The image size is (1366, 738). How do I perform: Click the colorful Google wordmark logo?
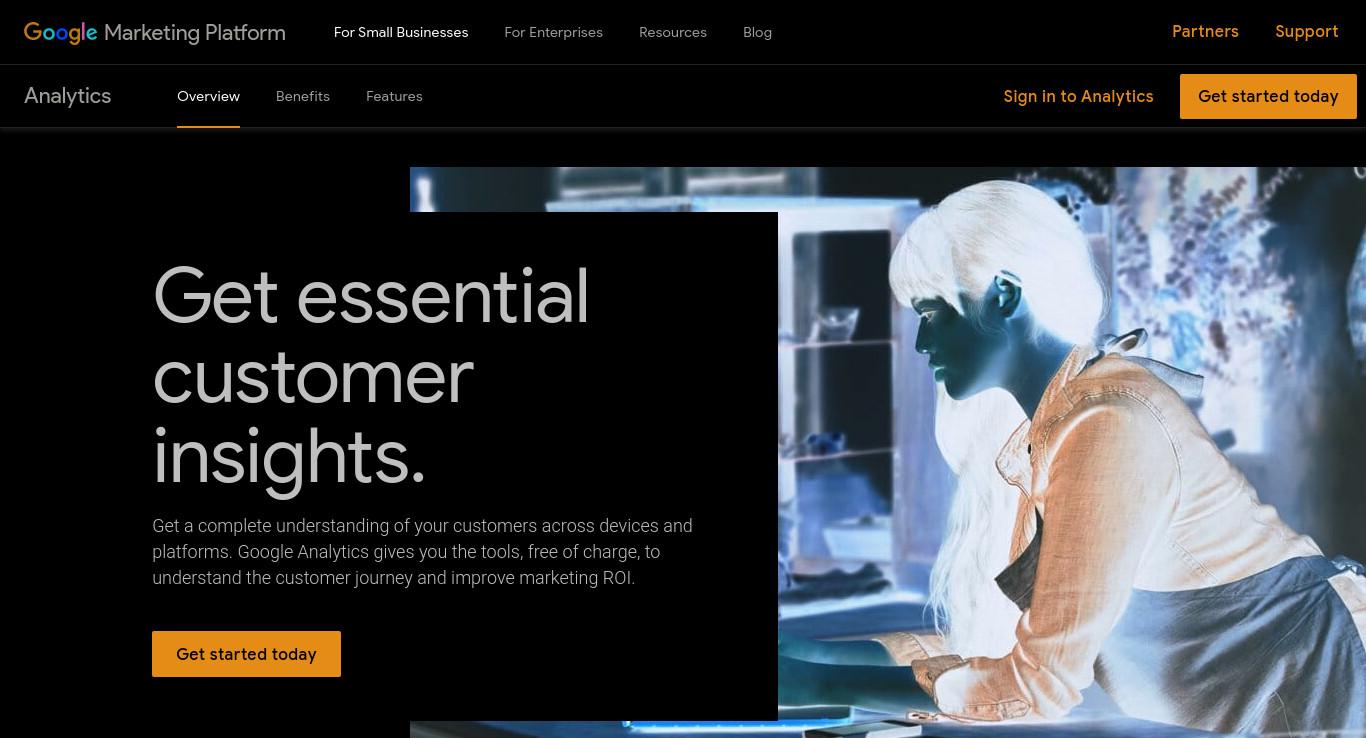click(60, 32)
